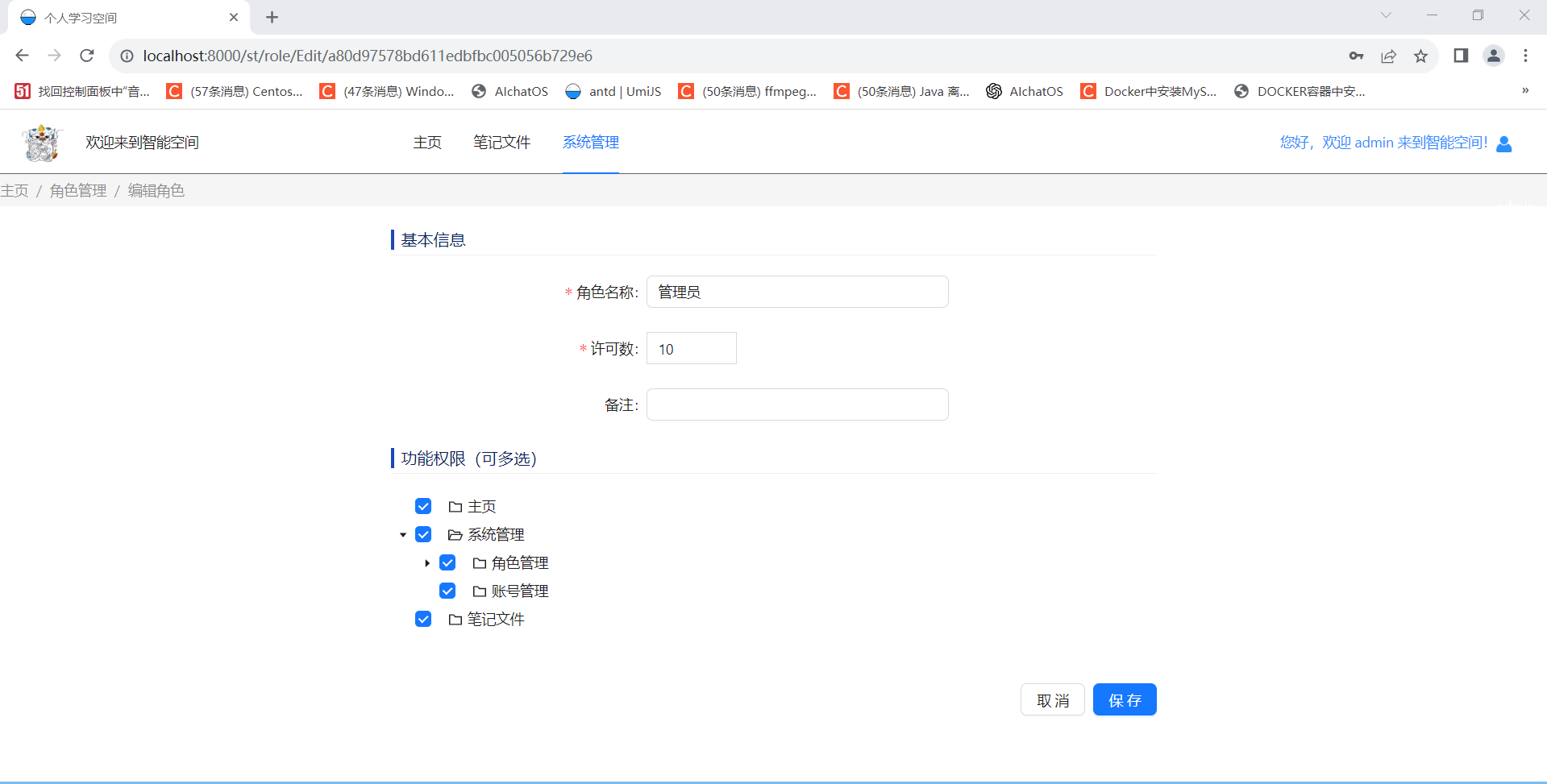The height and width of the screenshot is (784, 1547).
Task: Click the folder icon beside 角色管理
Action: (x=480, y=563)
